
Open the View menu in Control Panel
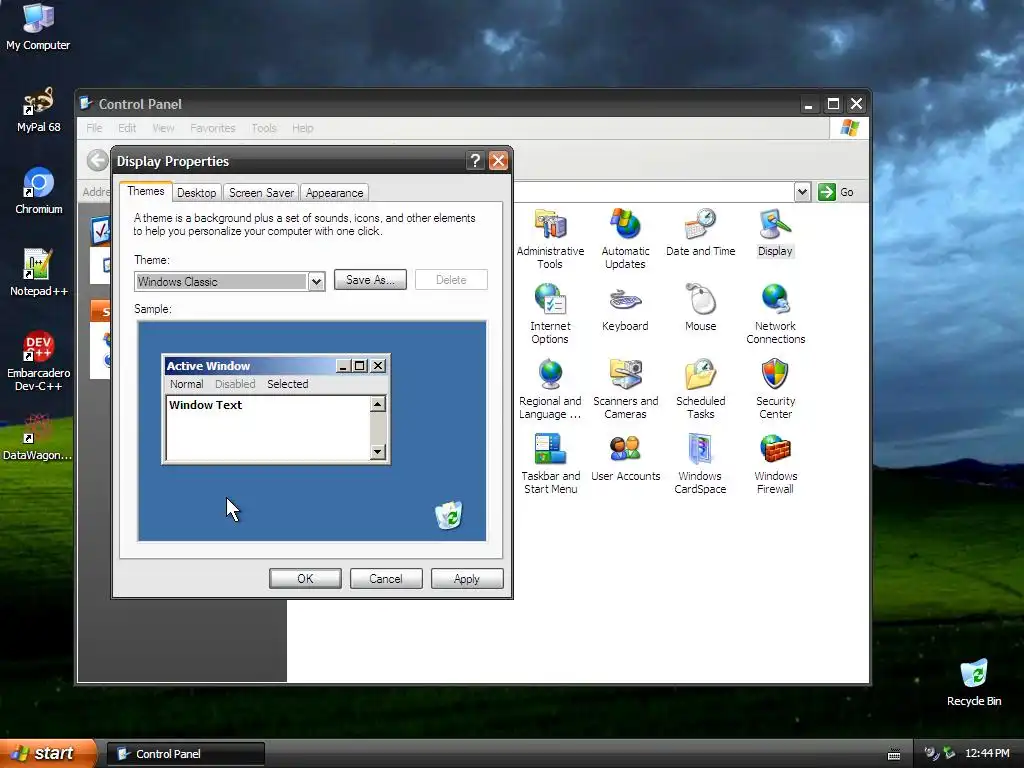point(163,128)
